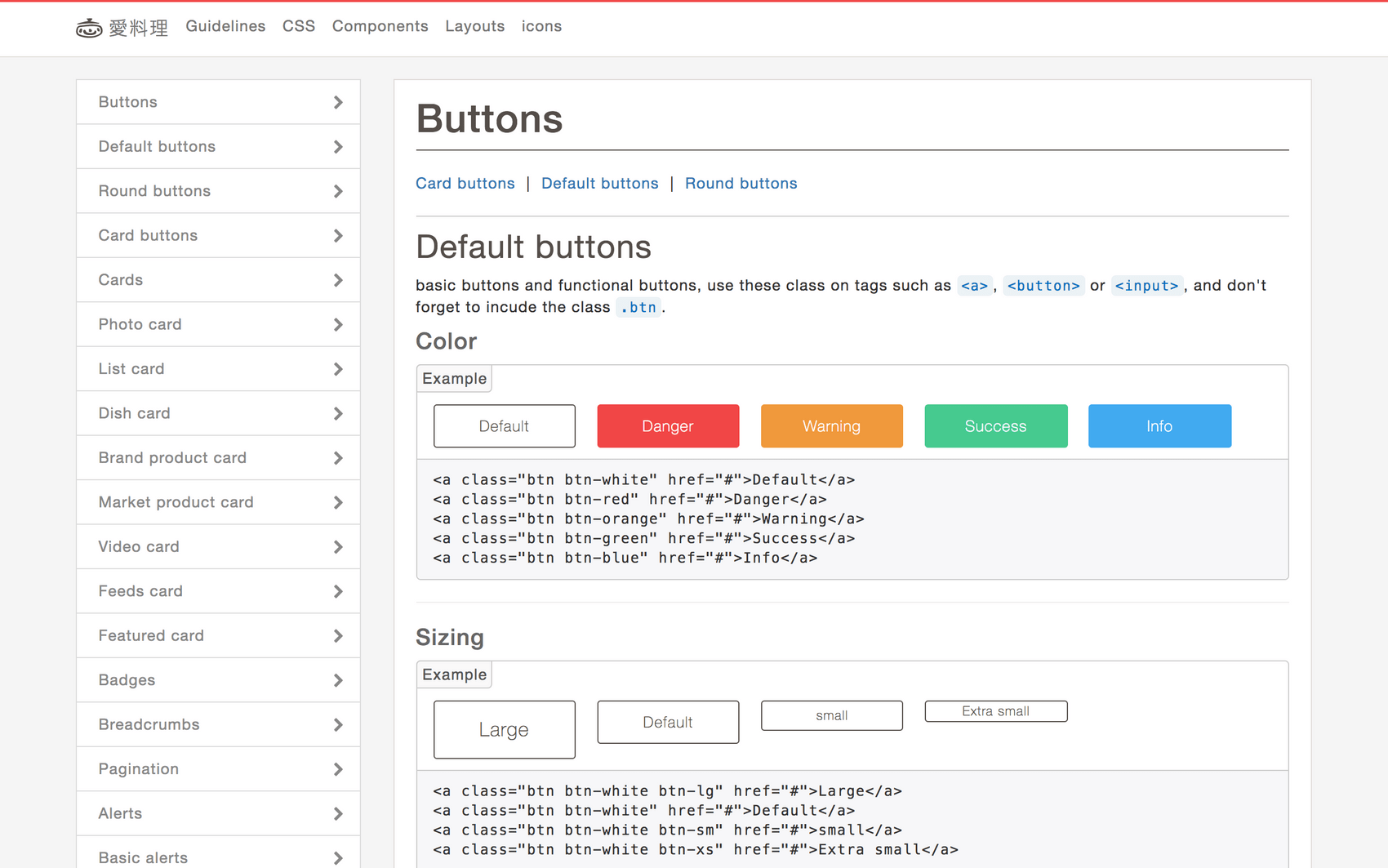The image size is (1388, 868).
Task: Open the Components navigation item
Action: point(380,26)
